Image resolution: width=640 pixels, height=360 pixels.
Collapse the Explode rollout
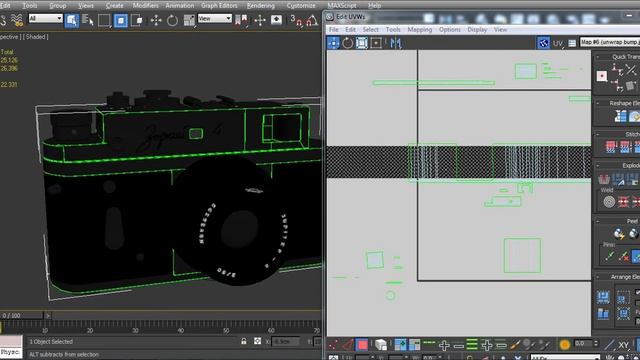tap(598, 166)
